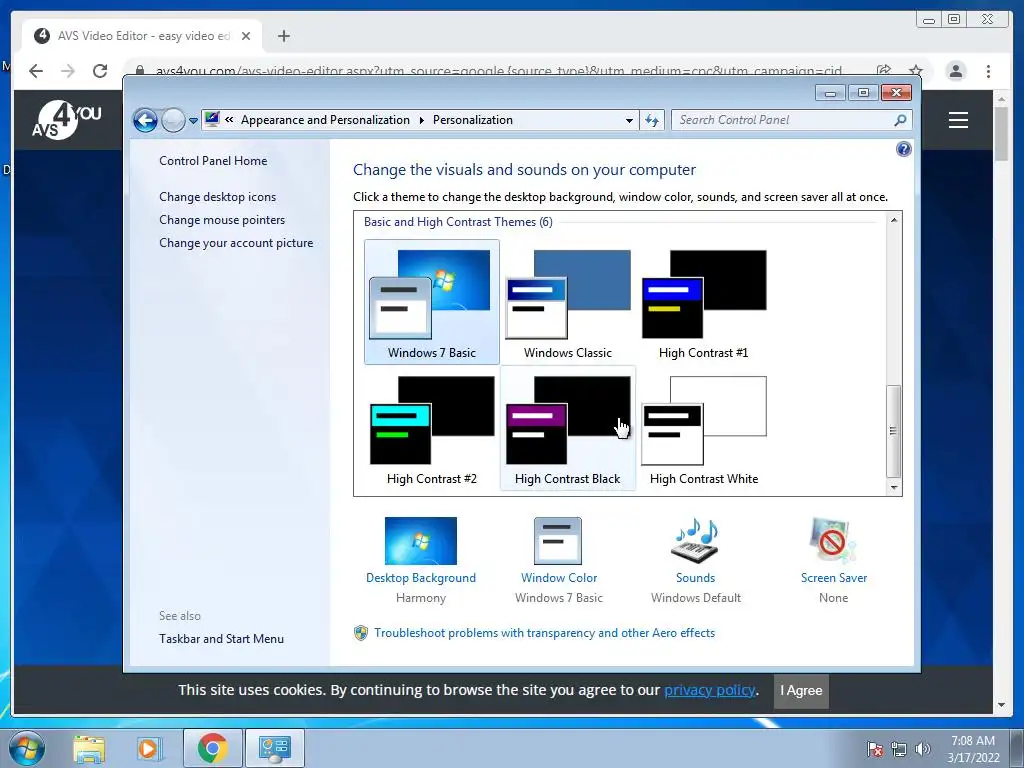Open Taskbar and Start Menu link
The width and height of the screenshot is (1024, 768).
pyautogui.click(x=221, y=639)
